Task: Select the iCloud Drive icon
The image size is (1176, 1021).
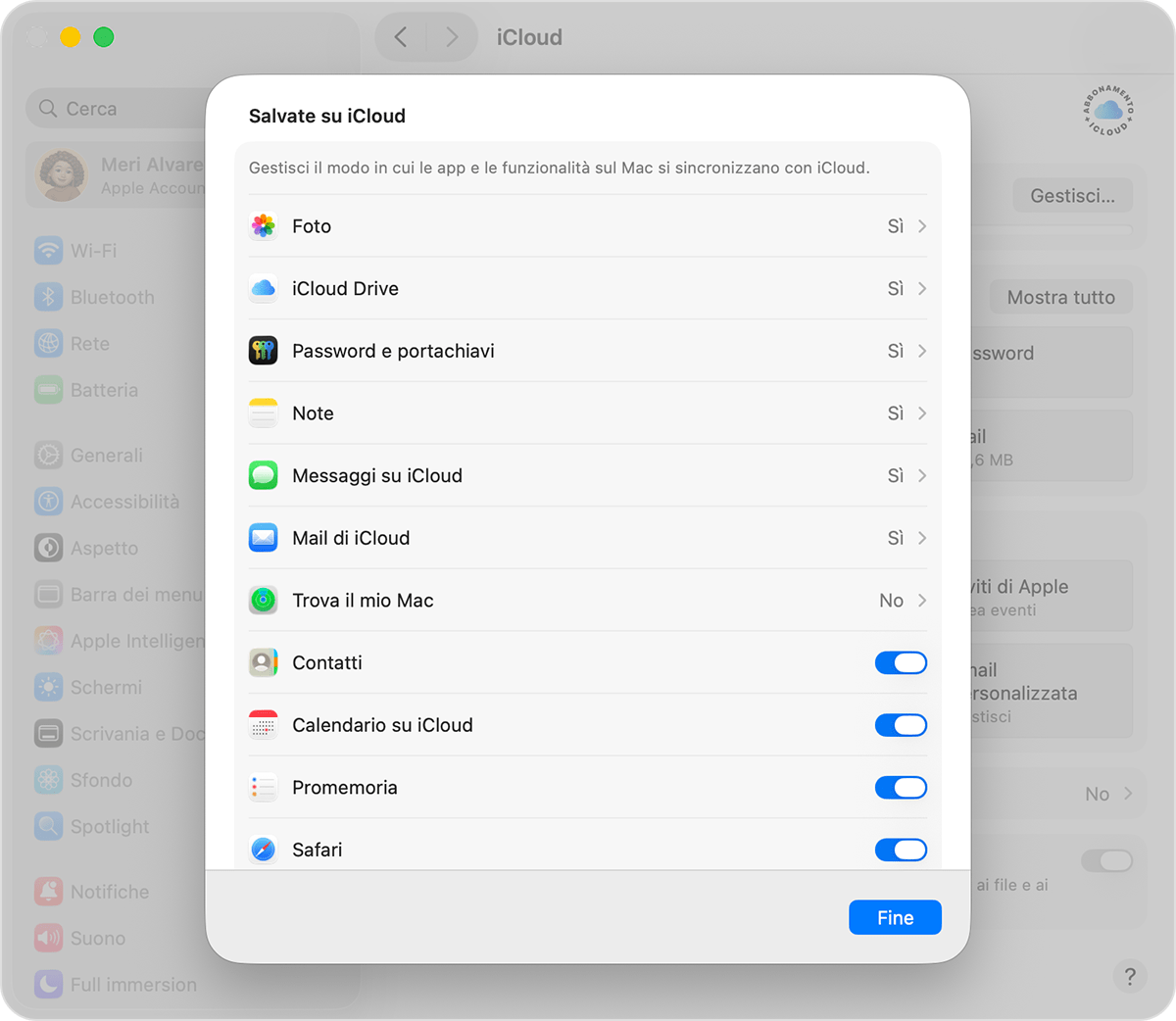Action: [263, 288]
